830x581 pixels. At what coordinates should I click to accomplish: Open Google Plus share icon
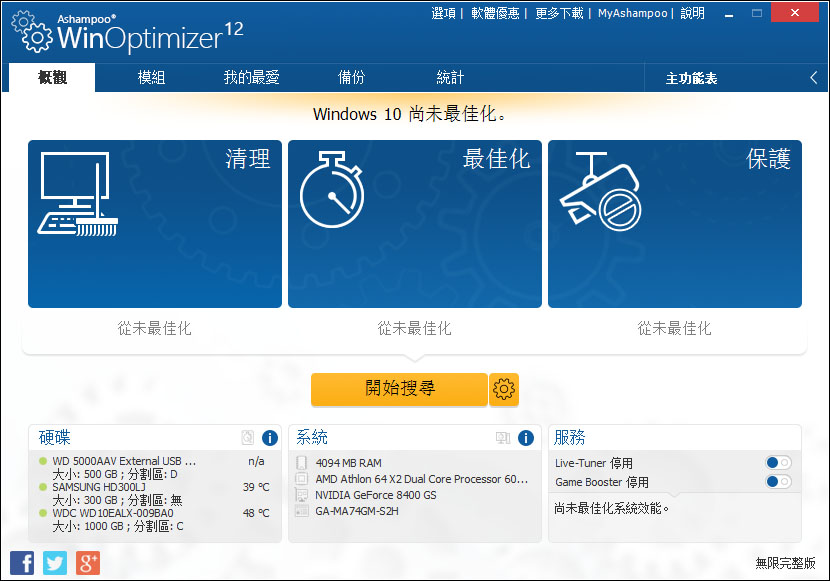pyautogui.click(x=88, y=562)
